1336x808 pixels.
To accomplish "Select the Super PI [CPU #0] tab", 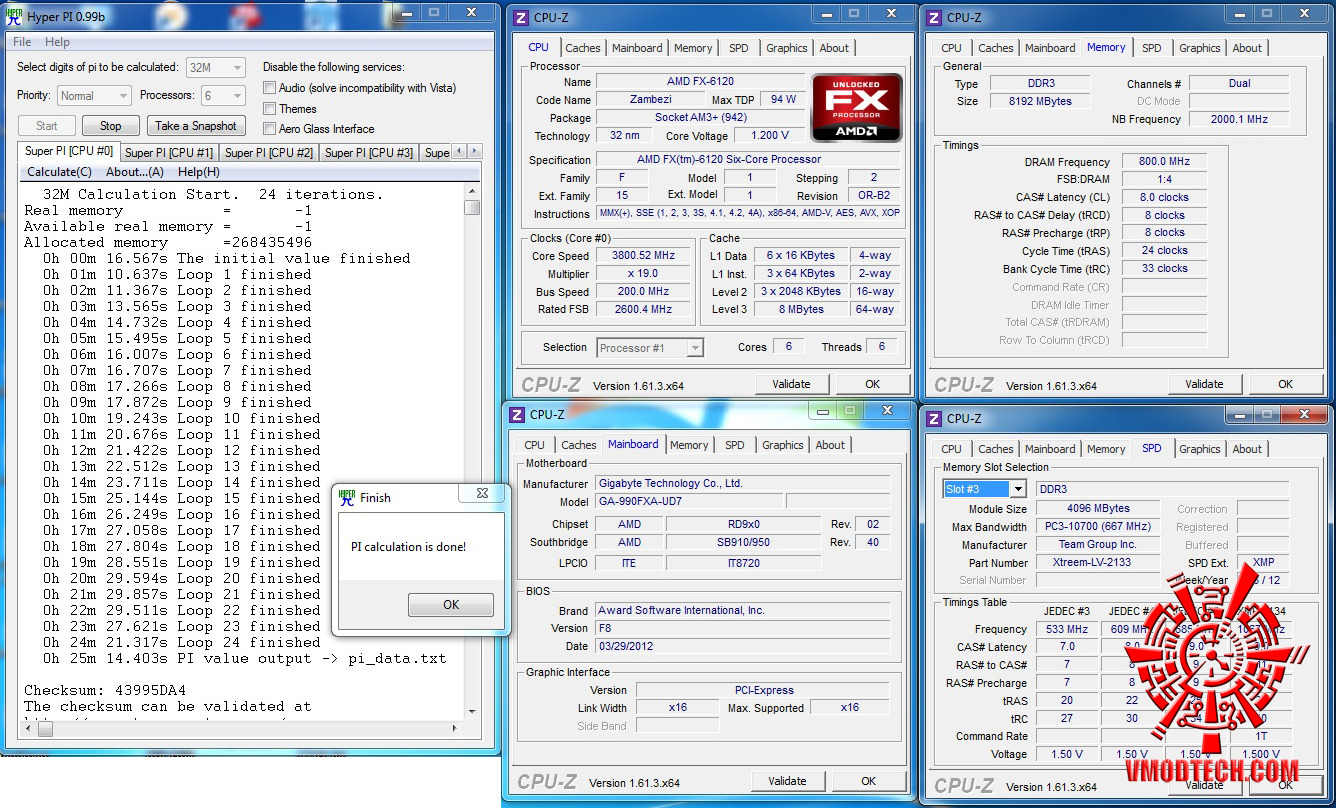I will point(69,151).
